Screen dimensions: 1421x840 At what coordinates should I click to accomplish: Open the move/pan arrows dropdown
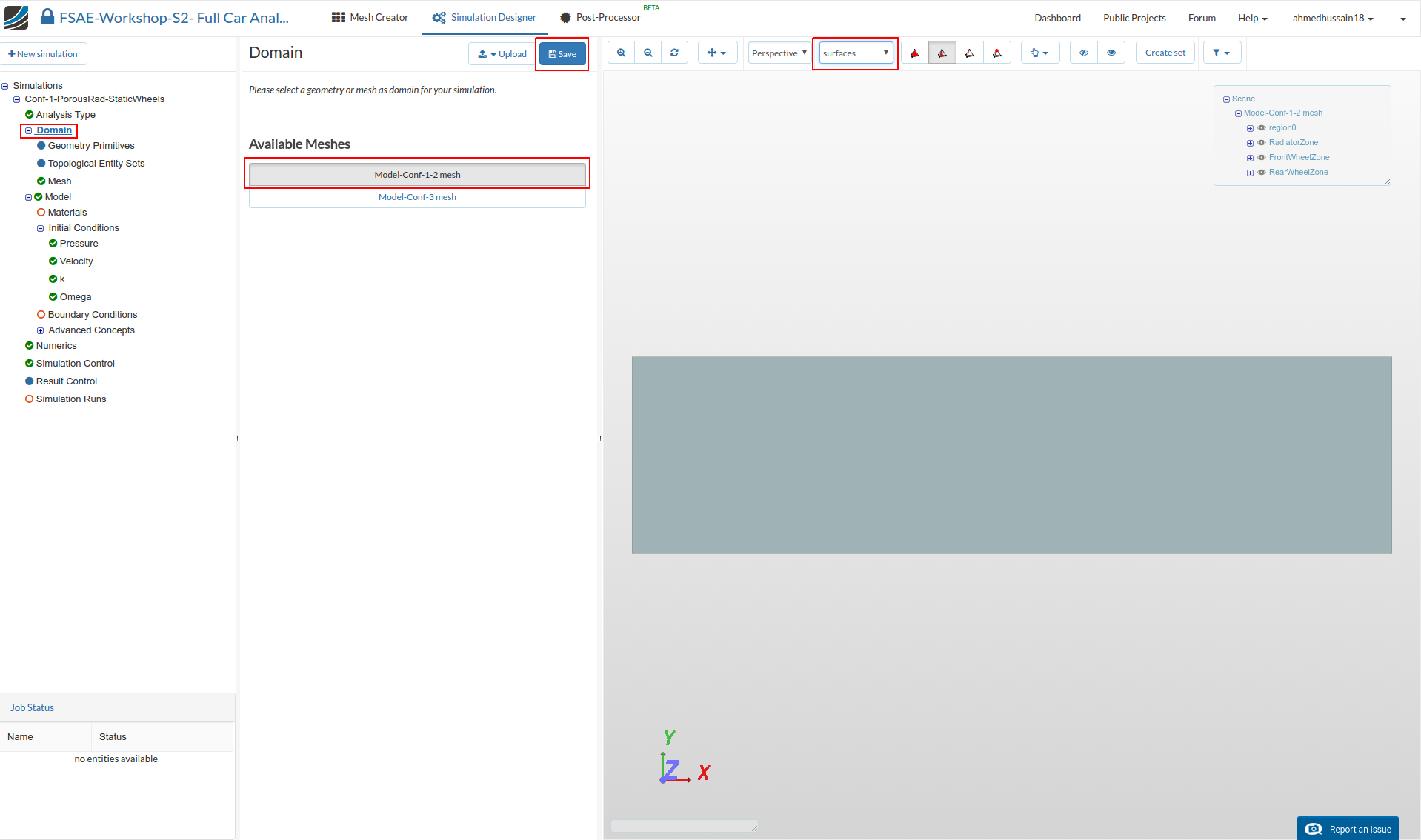pos(716,53)
